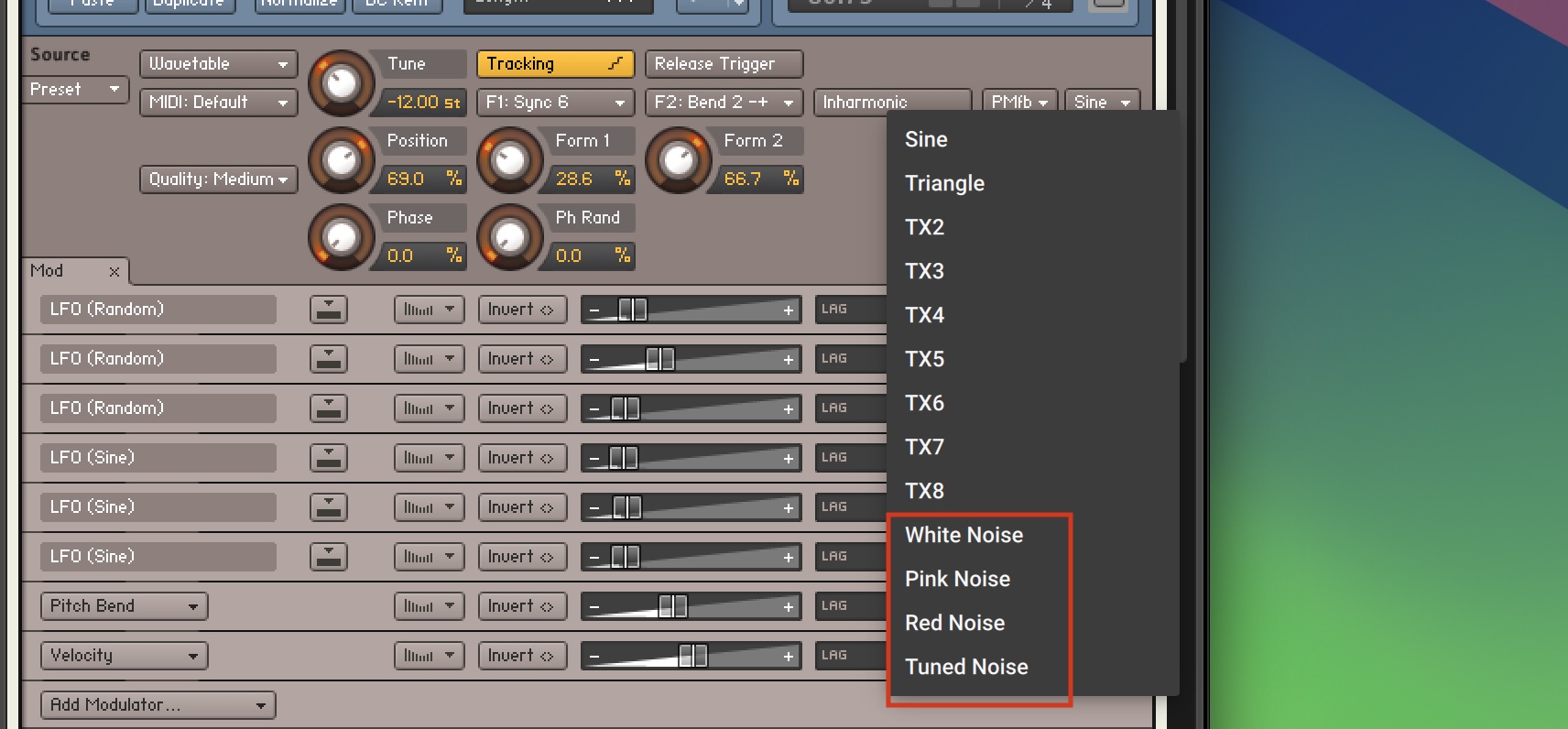Click the LAG field in Velocity row
Image resolution: width=1568 pixels, height=729 pixels.
pos(850,656)
